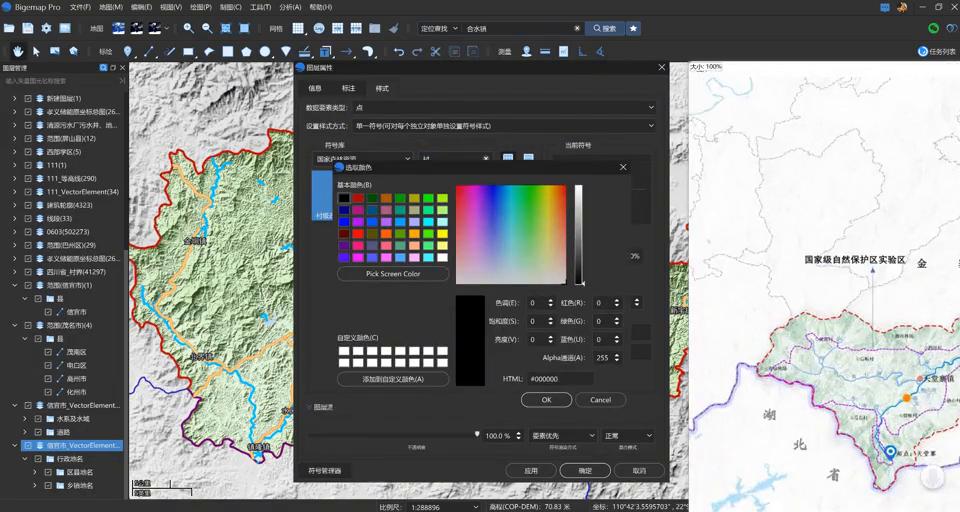Screen dimensions: 960x512
Task: Click the zoom in magnifier icon
Action: [x=188, y=28]
